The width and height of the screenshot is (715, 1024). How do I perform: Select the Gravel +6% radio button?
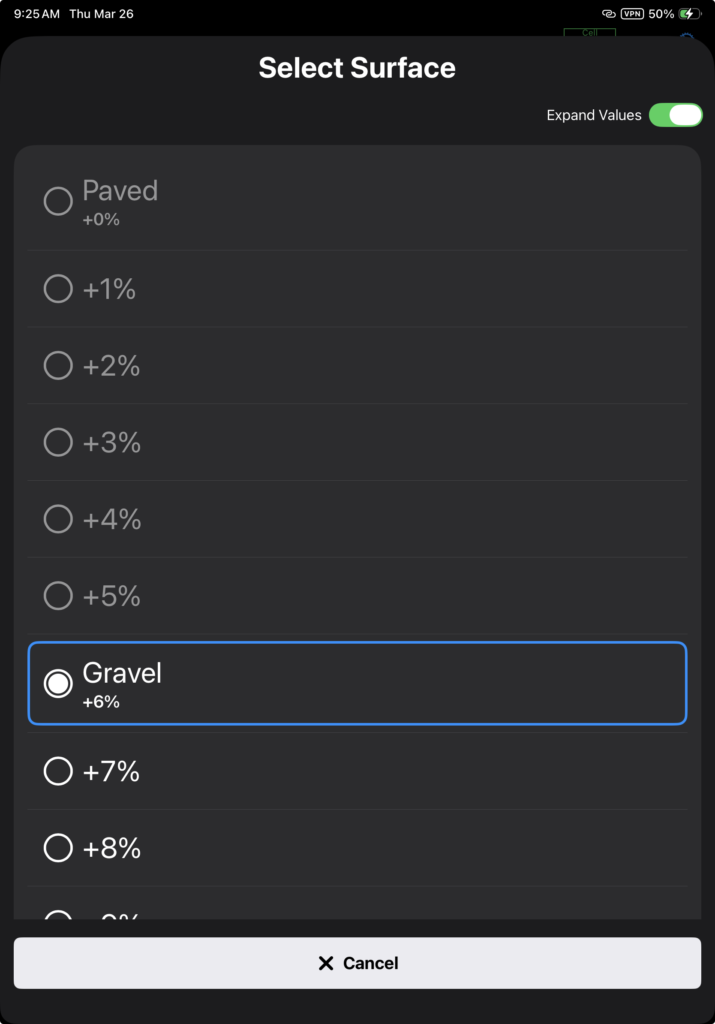[58, 683]
